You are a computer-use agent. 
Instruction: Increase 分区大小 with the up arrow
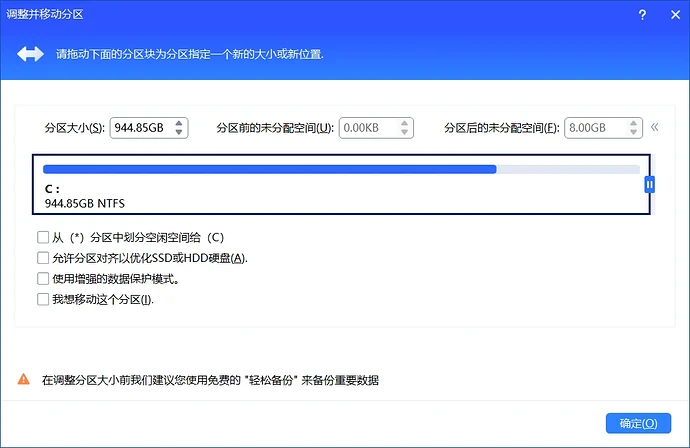179,123
